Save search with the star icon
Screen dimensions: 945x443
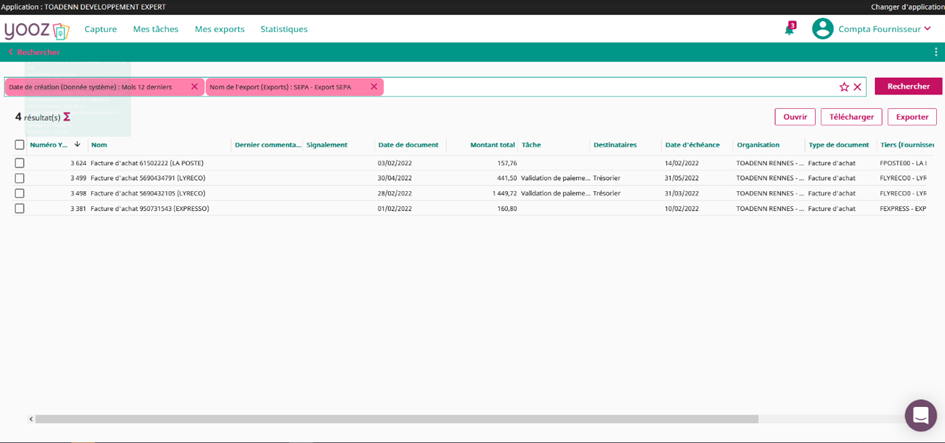pyautogui.click(x=844, y=87)
